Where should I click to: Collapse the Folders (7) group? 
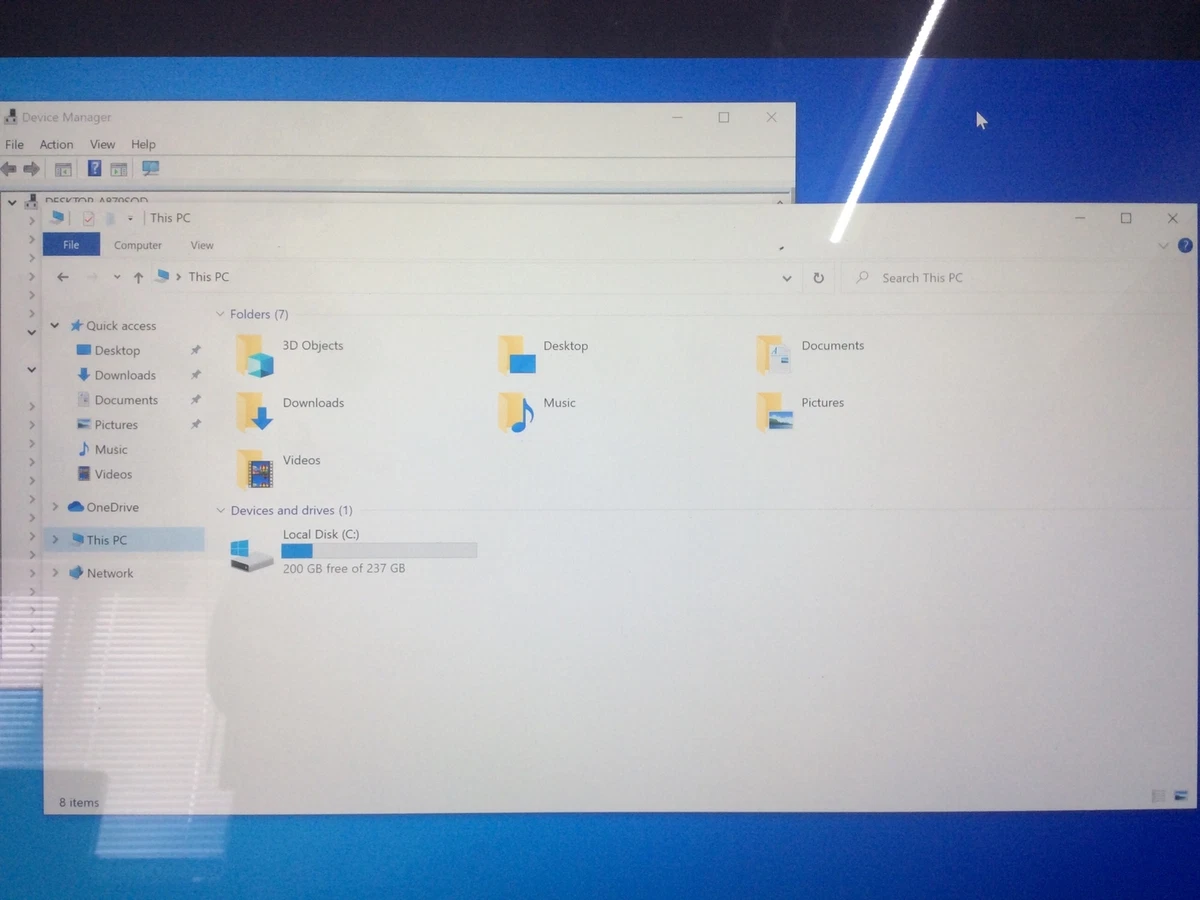(220, 314)
